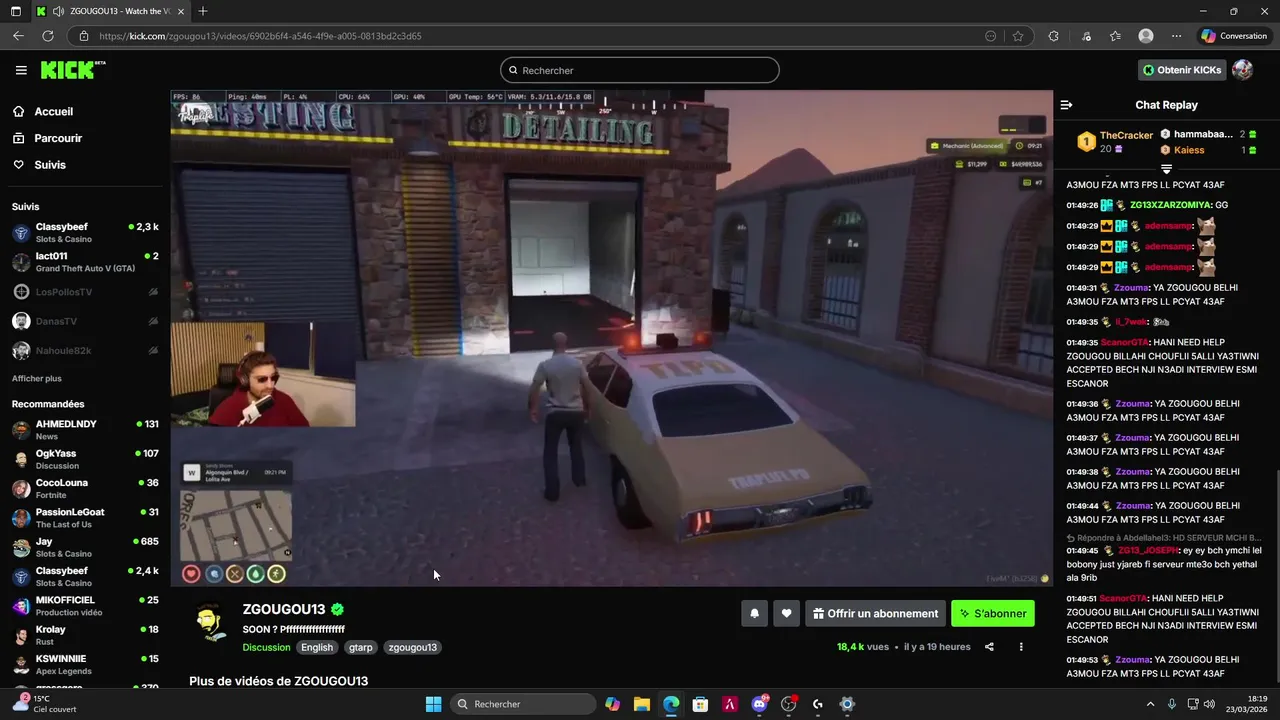Open the hamburger menu beside the KICK logo

(21, 70)
